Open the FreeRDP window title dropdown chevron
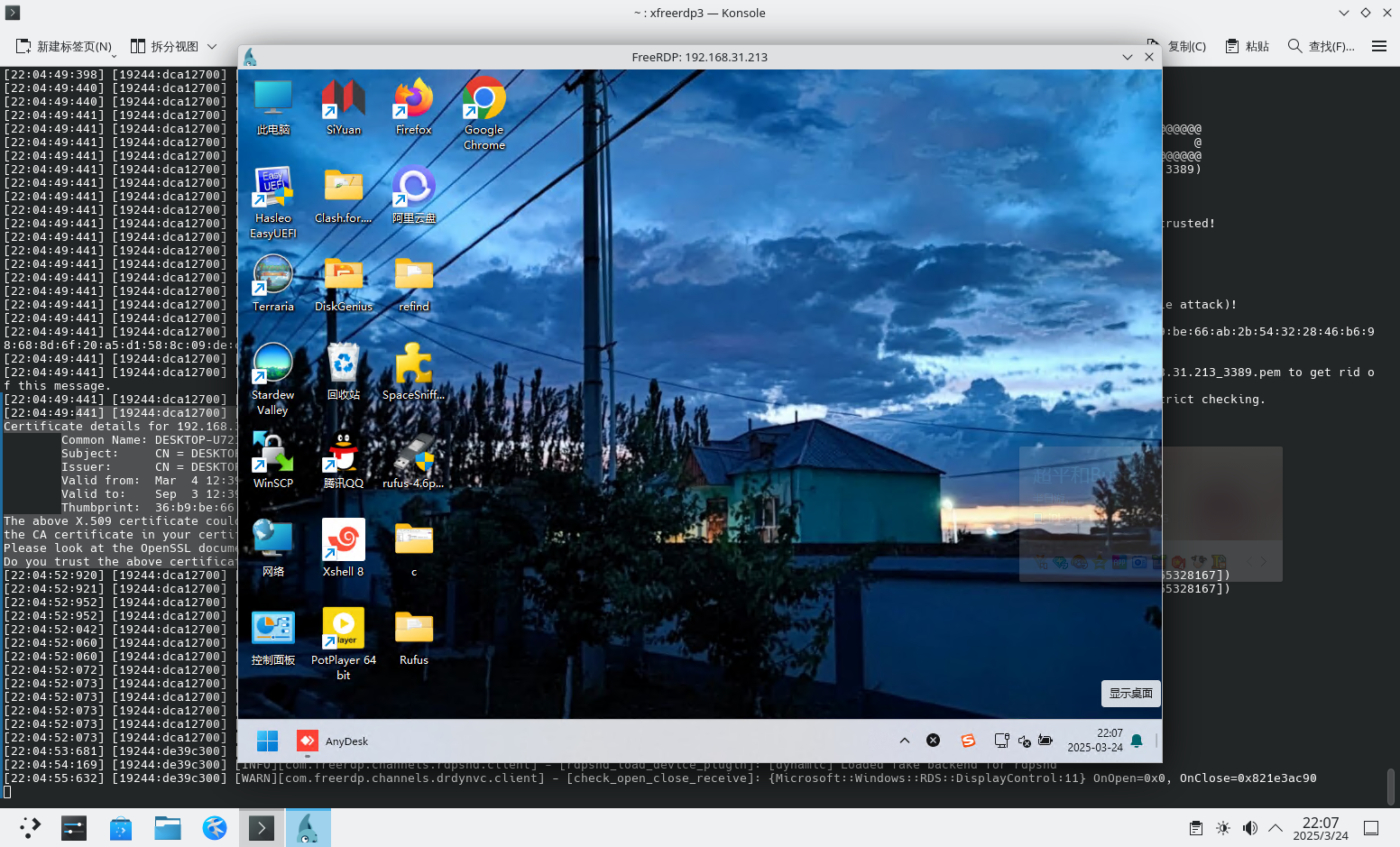 1128,57
